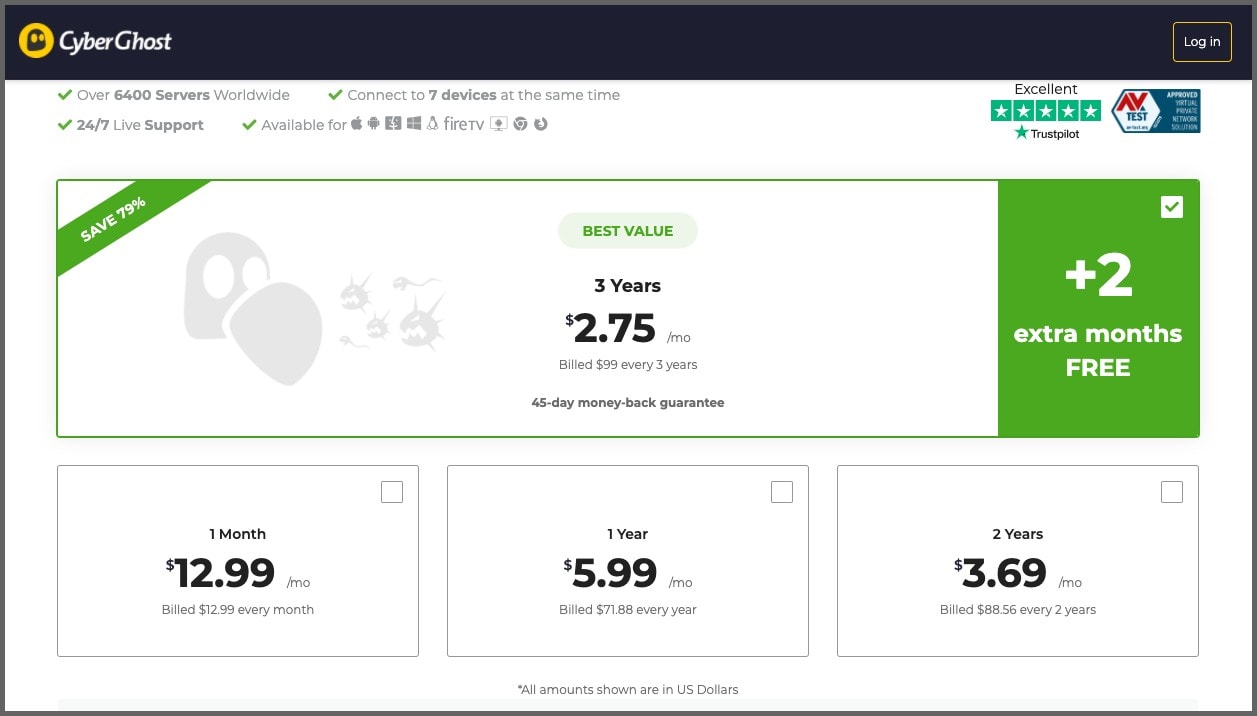Screen dimensions: 1257x716
Task: Select the $3.69 per month 2 Years card
Action: 1017,572
